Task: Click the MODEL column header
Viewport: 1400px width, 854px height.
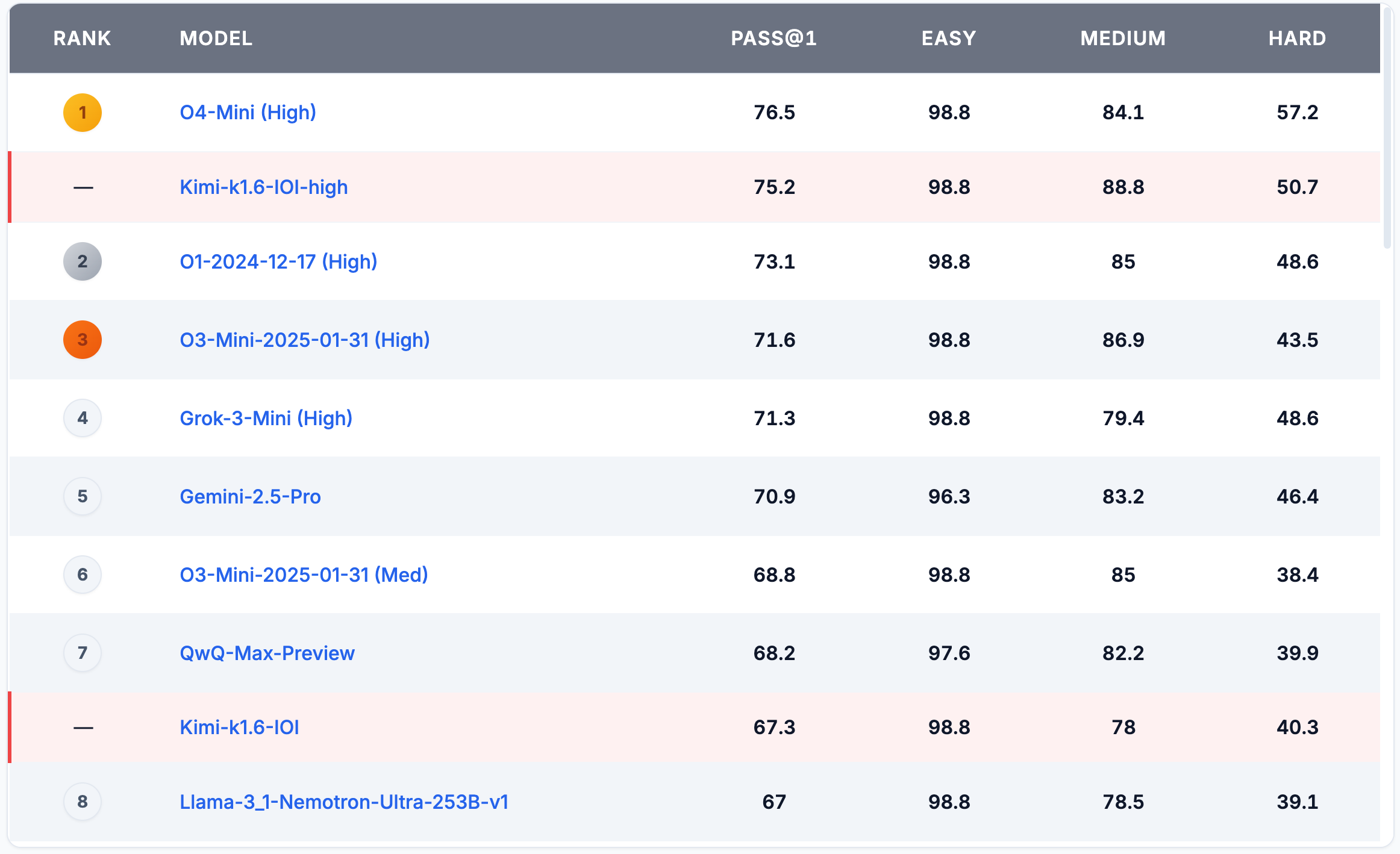Action: coord(216,39)
